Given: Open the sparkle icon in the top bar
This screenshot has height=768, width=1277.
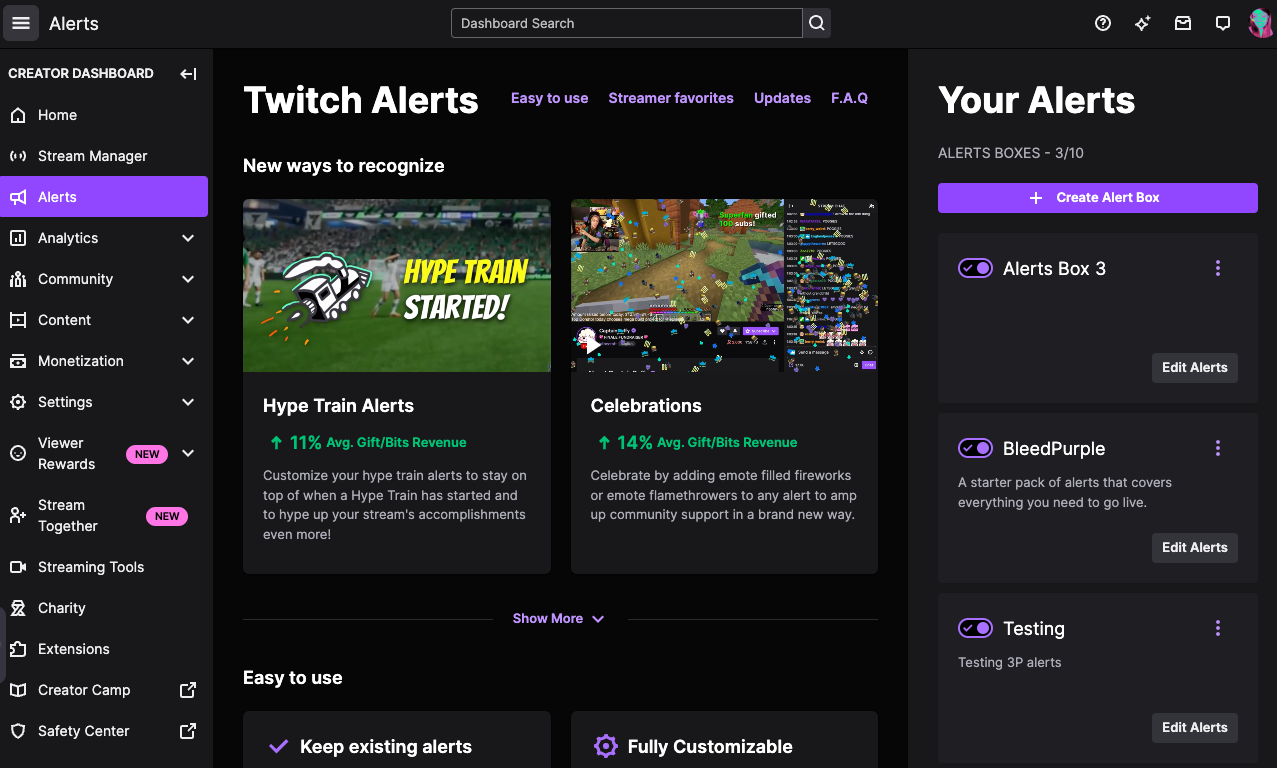Looking at the screenshot, I should coord(1143,23).
